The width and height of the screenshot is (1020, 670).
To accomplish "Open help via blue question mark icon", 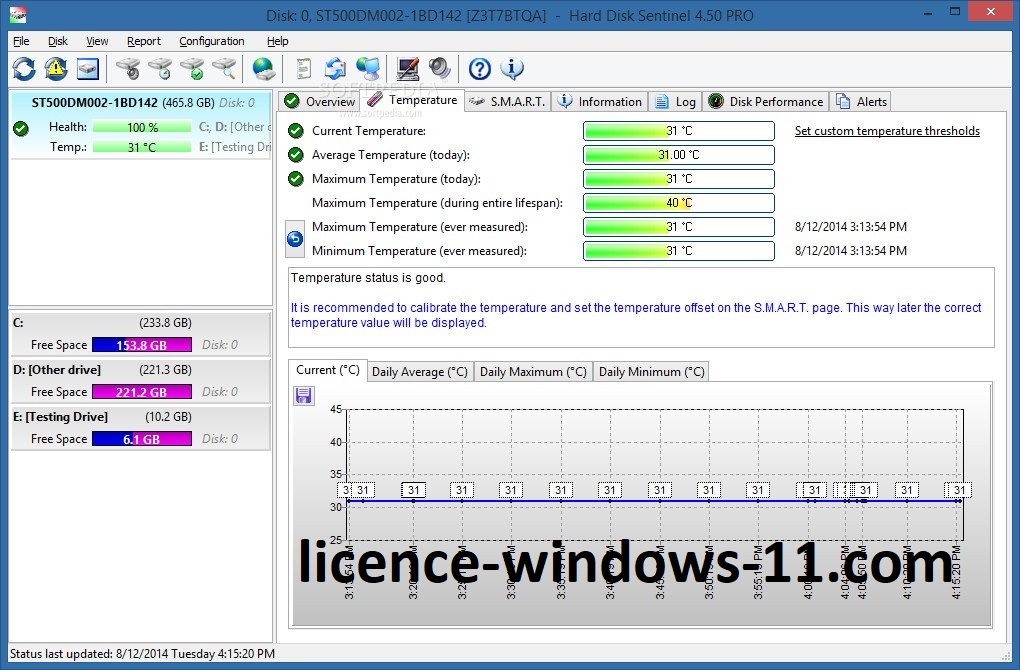I will click(480, 68).
